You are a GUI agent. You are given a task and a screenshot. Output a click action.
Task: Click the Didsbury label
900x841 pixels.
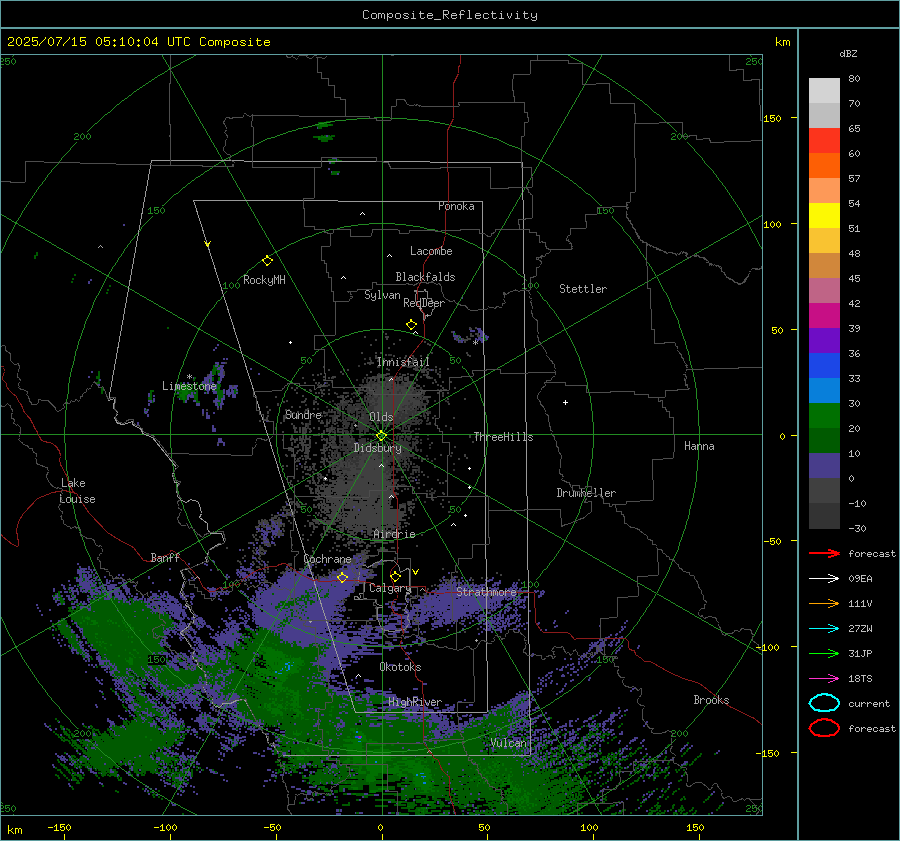click(378, 448)
